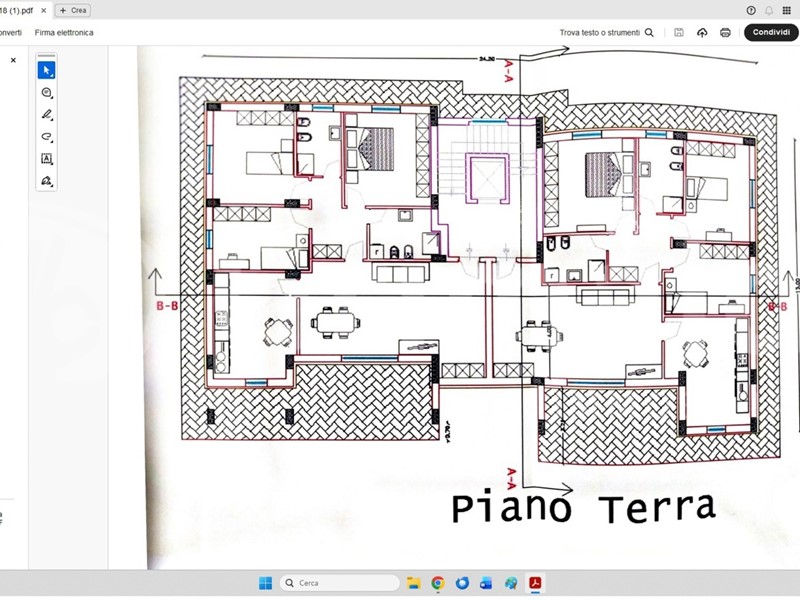Print the document using the printer icon
Screen dimensions: 800x600
pyautogui.click(x=725, y=32)
